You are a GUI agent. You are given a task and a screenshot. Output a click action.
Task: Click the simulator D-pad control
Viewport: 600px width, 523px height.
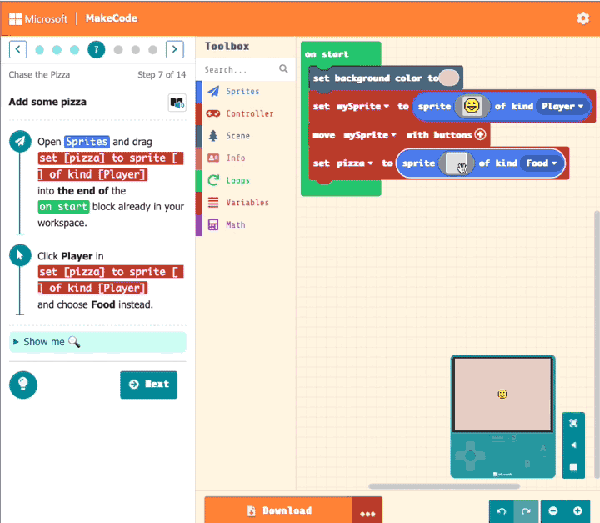coord(470,455)
